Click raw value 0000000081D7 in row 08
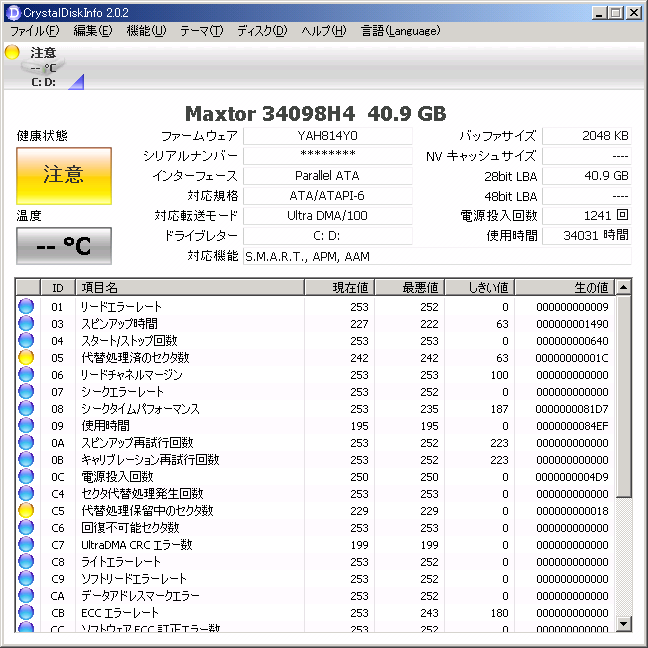This screenshot has height=648, width=648. pos(572,409)
